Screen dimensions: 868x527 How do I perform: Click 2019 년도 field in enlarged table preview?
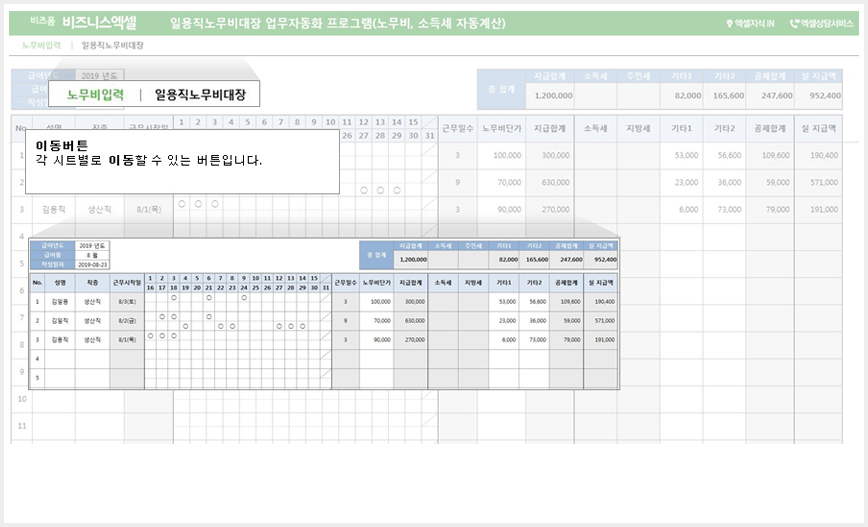point(92,246)
